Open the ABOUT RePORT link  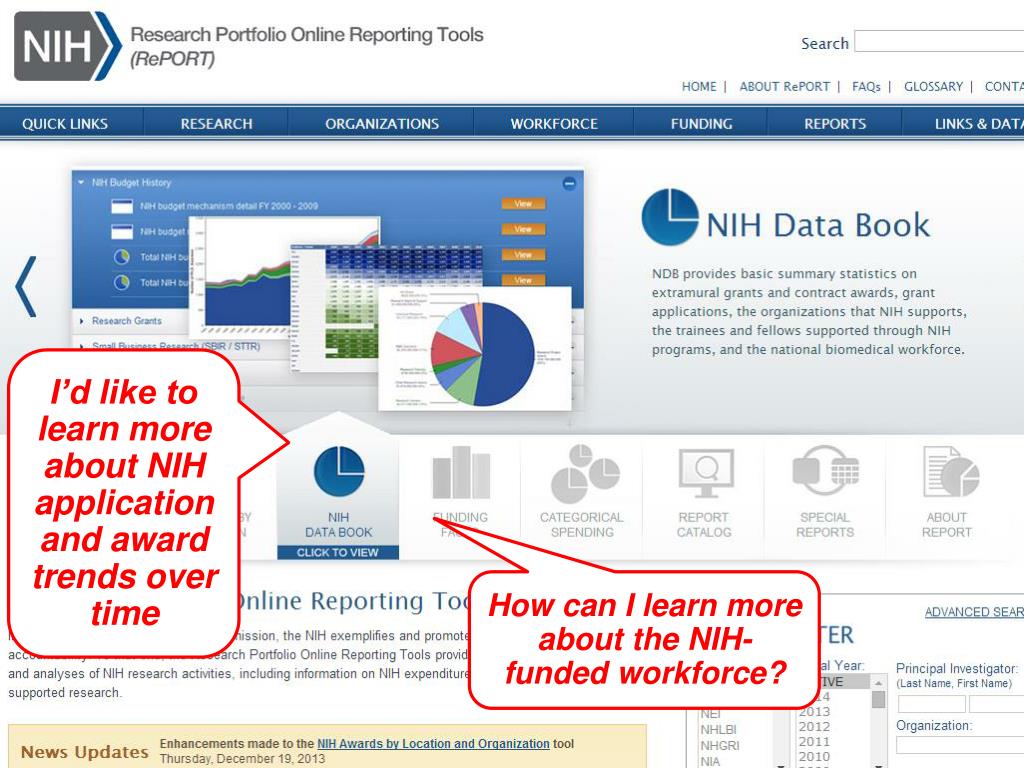(784, 86)
